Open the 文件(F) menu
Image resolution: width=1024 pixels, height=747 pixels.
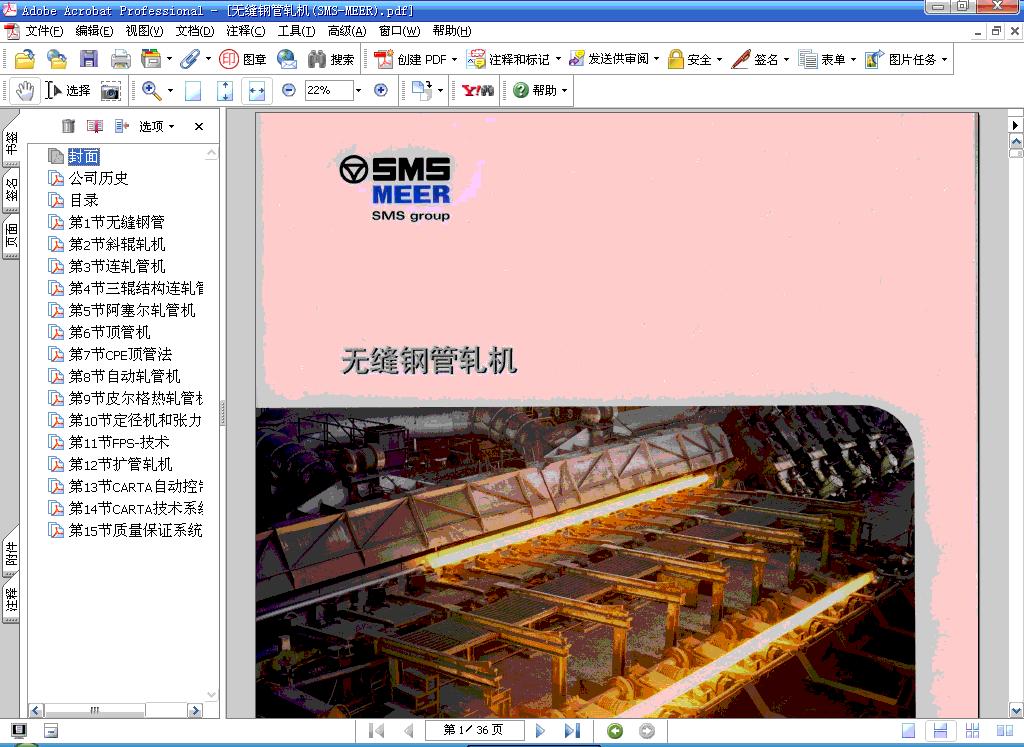(44, 31)
